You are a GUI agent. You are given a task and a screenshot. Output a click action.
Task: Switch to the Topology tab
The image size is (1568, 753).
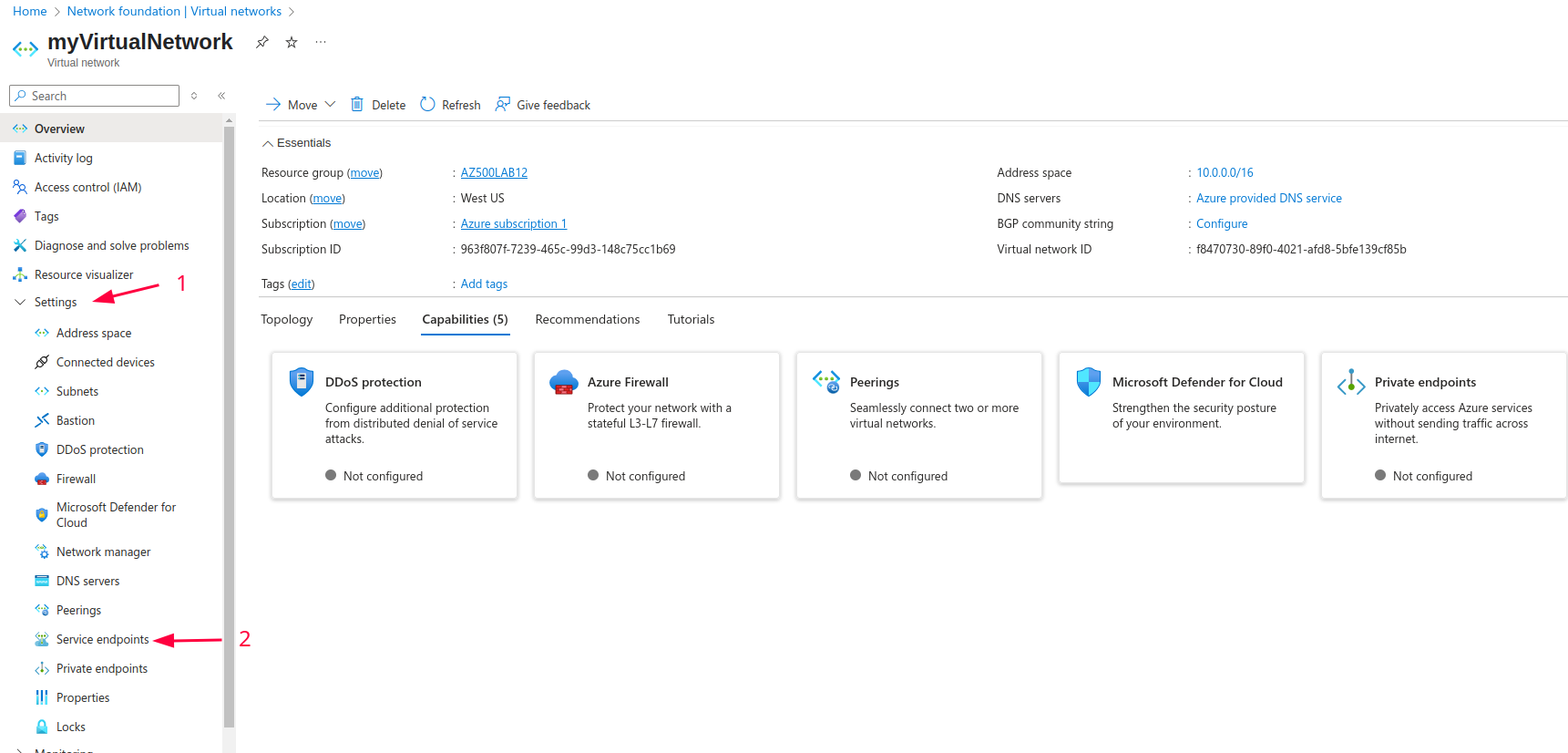287,319
